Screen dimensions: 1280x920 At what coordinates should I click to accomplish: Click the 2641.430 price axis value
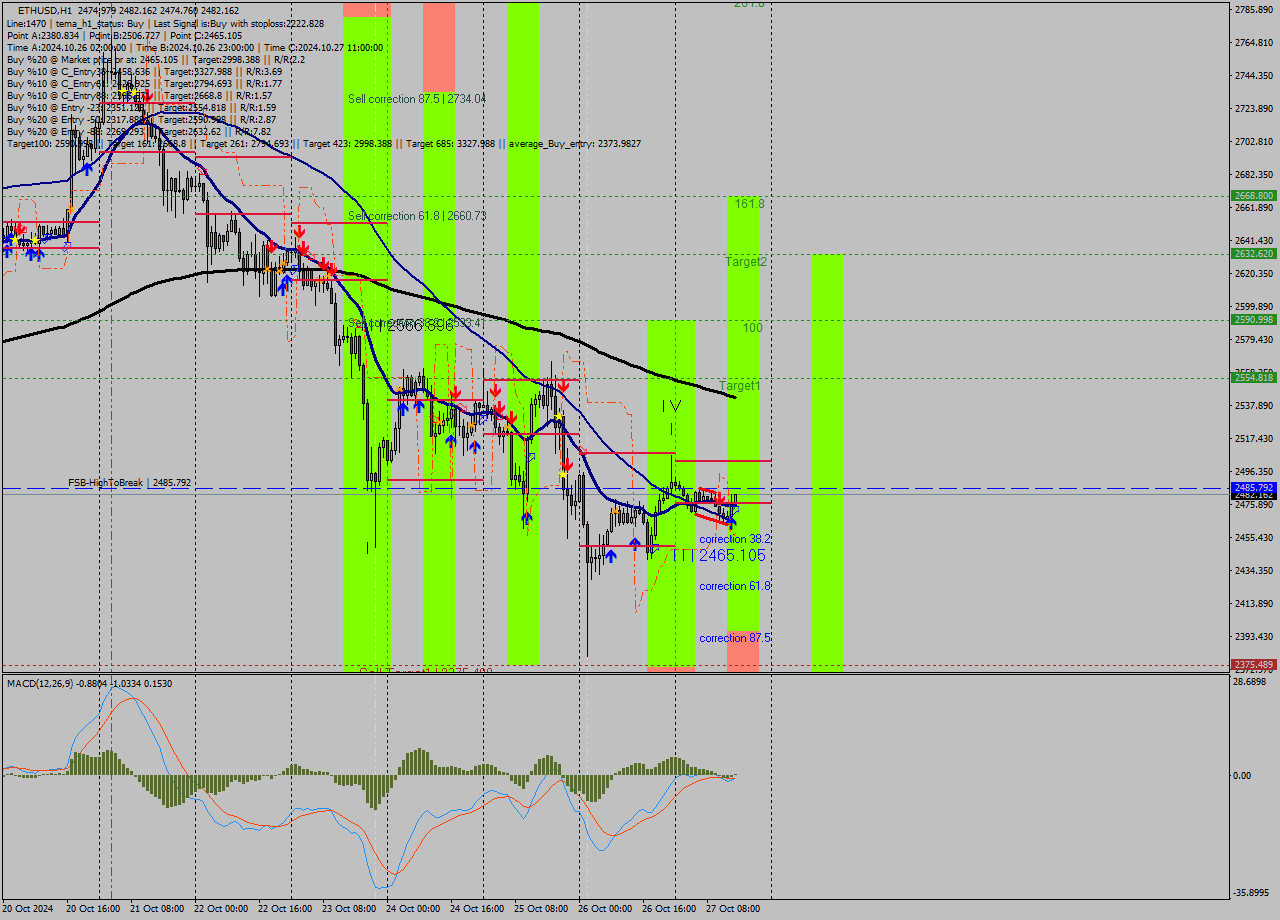click(x=1254, y=240)
